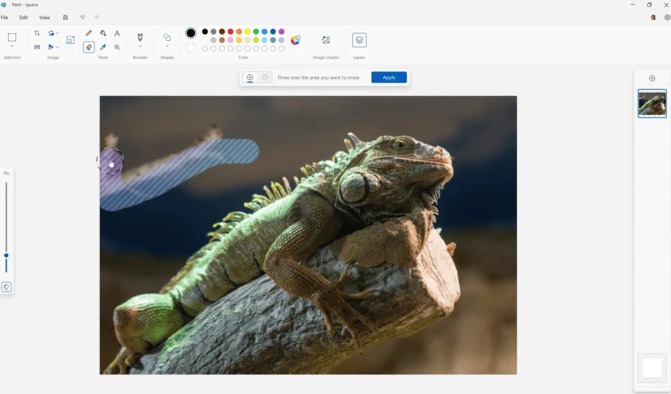Click the icon below the size slider

click(x=6, y=287)
